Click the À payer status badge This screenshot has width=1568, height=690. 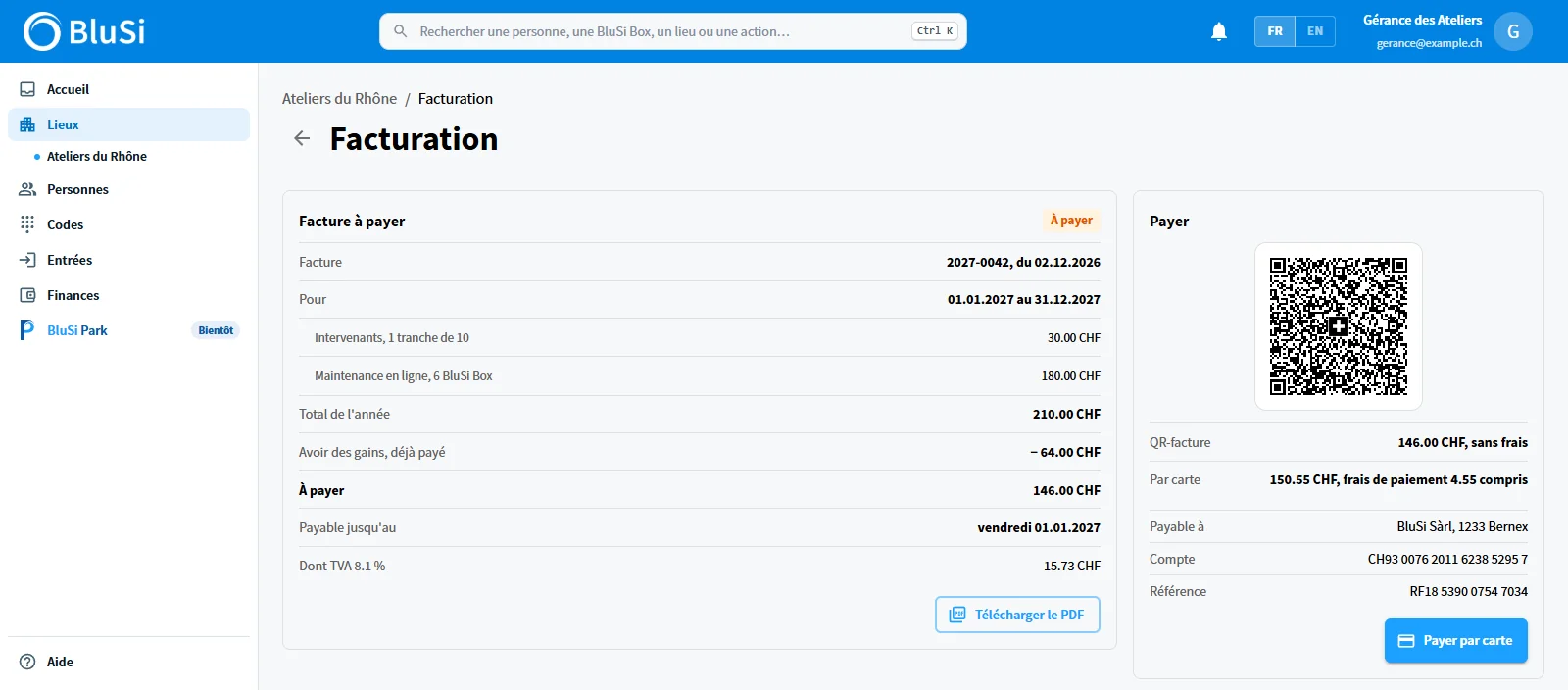(x=1071, y=221)
